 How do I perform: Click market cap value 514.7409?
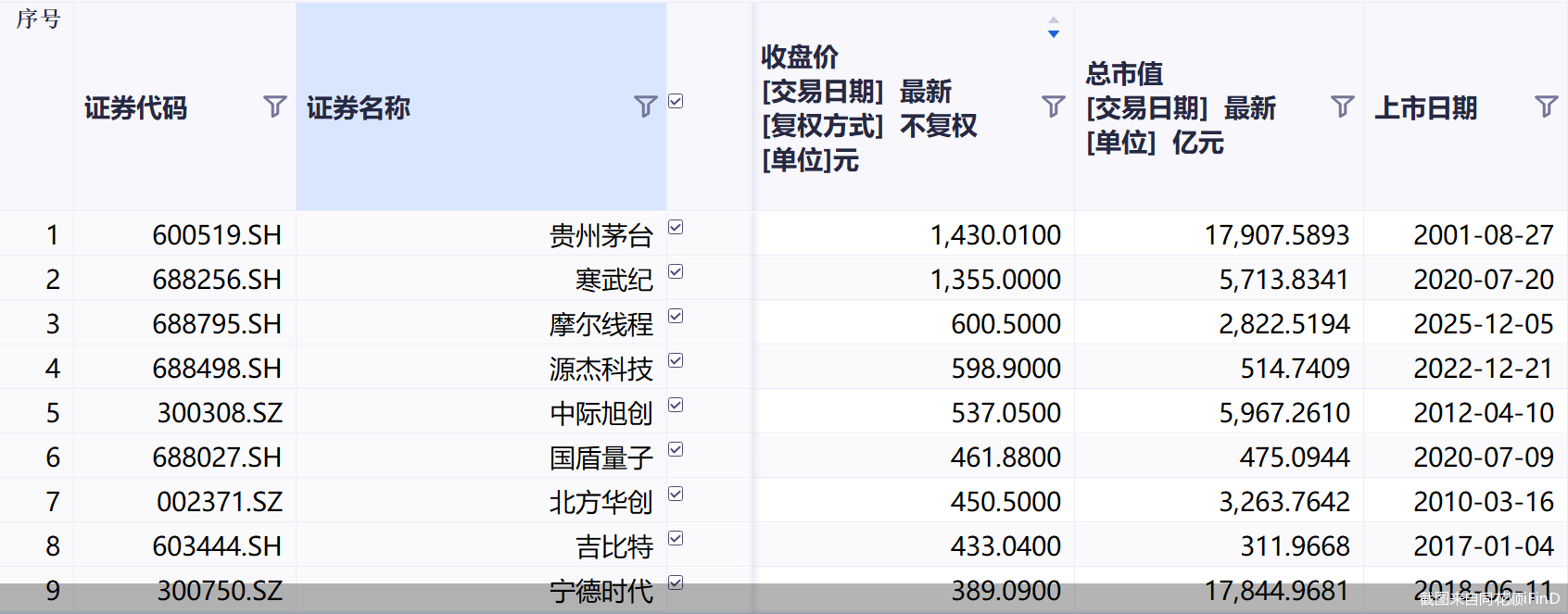click(x=1296, y=369)
